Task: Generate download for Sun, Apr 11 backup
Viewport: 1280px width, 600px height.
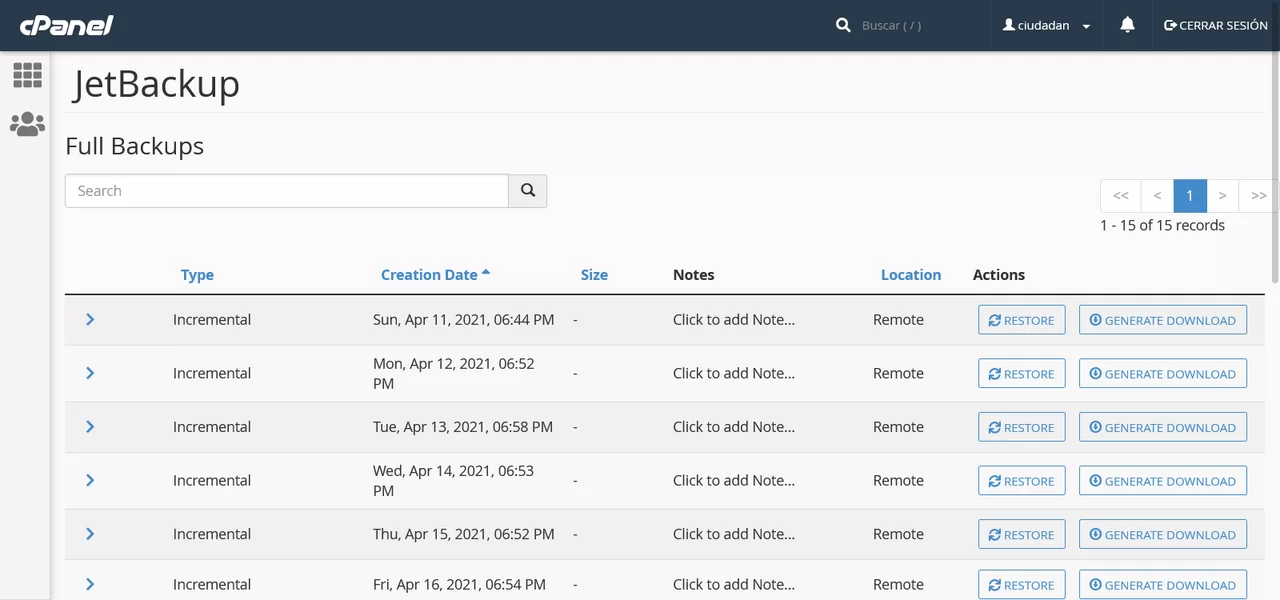Action: (1163, 320)
